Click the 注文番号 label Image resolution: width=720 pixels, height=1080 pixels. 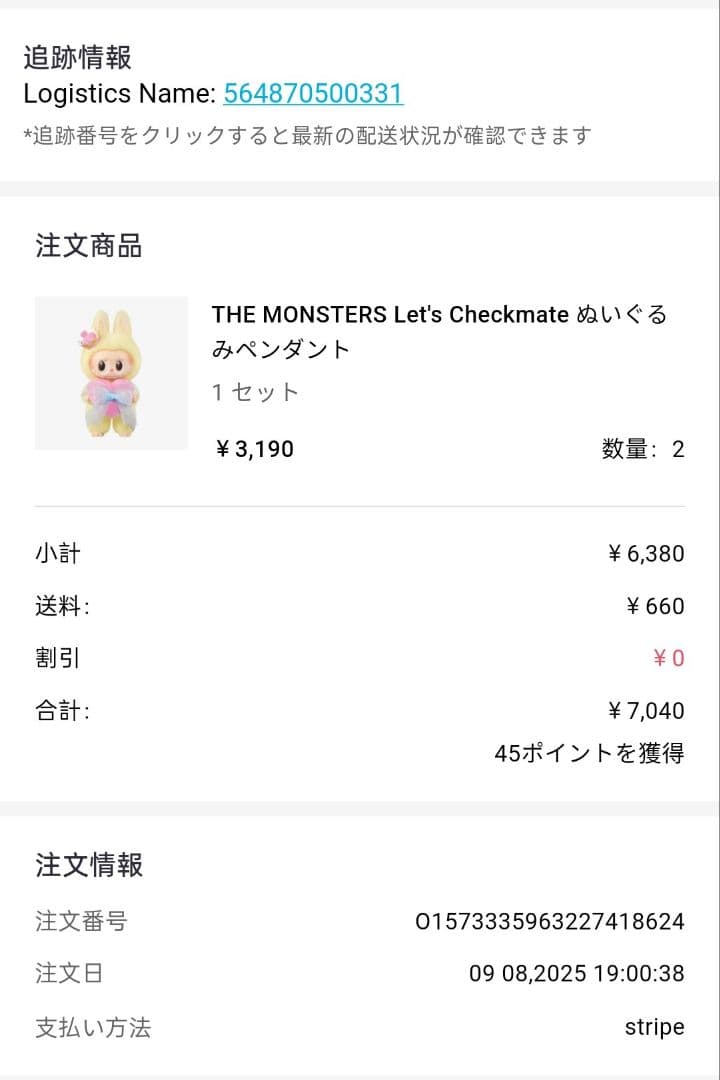point(81,921)
